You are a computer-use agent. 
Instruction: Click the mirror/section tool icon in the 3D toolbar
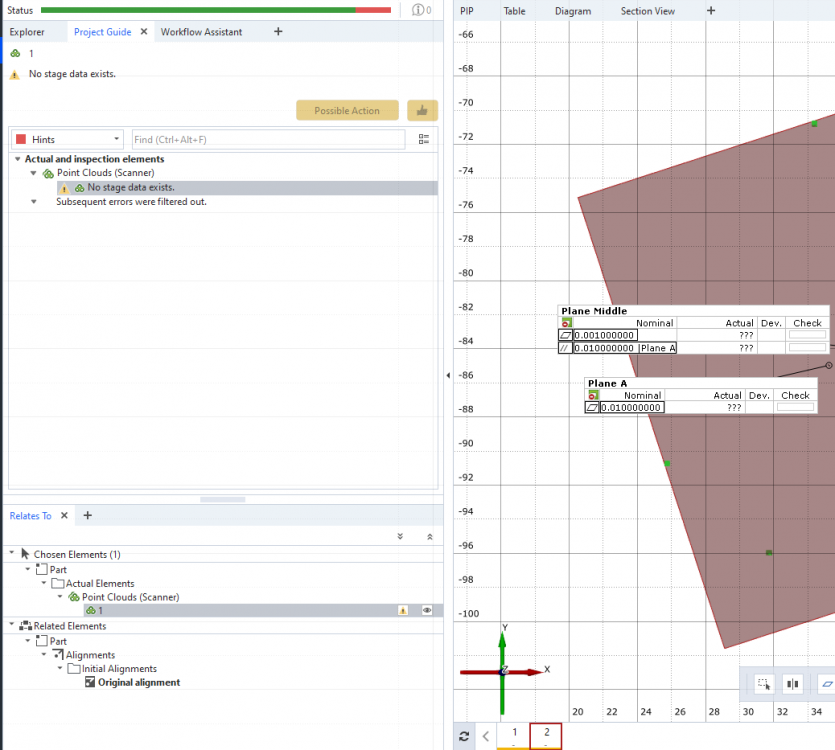tap(794, 685)
